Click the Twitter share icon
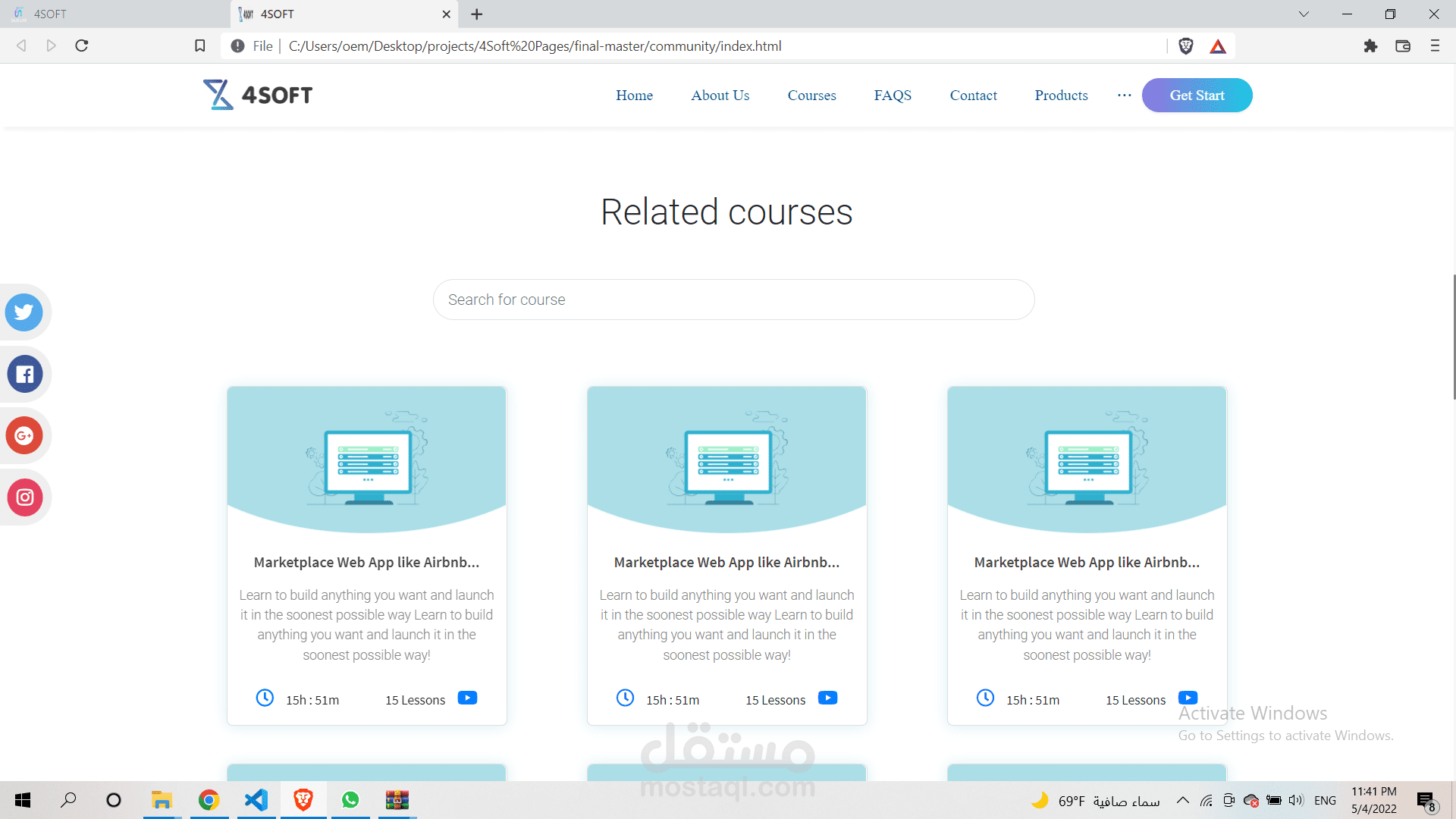This screenshot has height=819, width=1456. coord(24,312)
